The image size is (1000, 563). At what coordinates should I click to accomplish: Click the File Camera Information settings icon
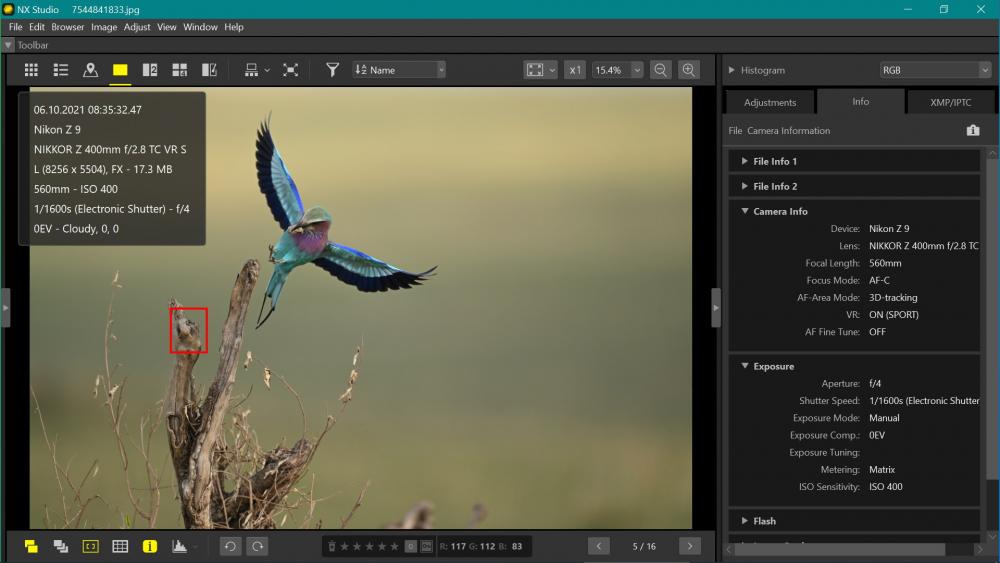pos(973,130)
